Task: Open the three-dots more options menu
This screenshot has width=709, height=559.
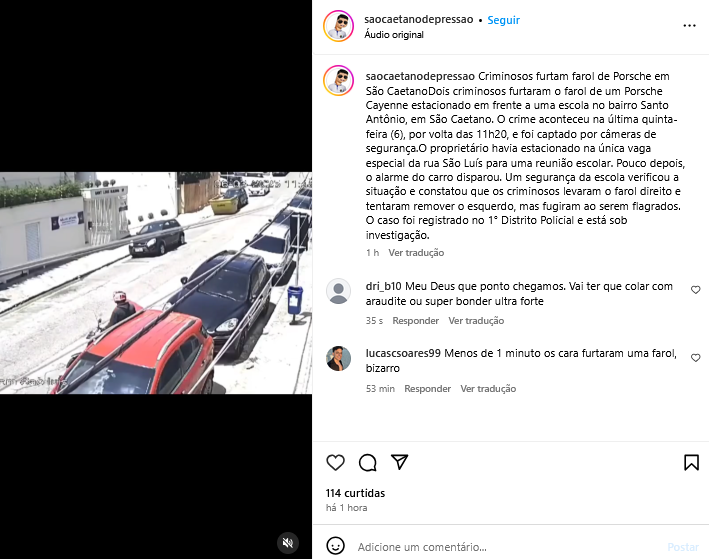Action: (x=689, y=26)
